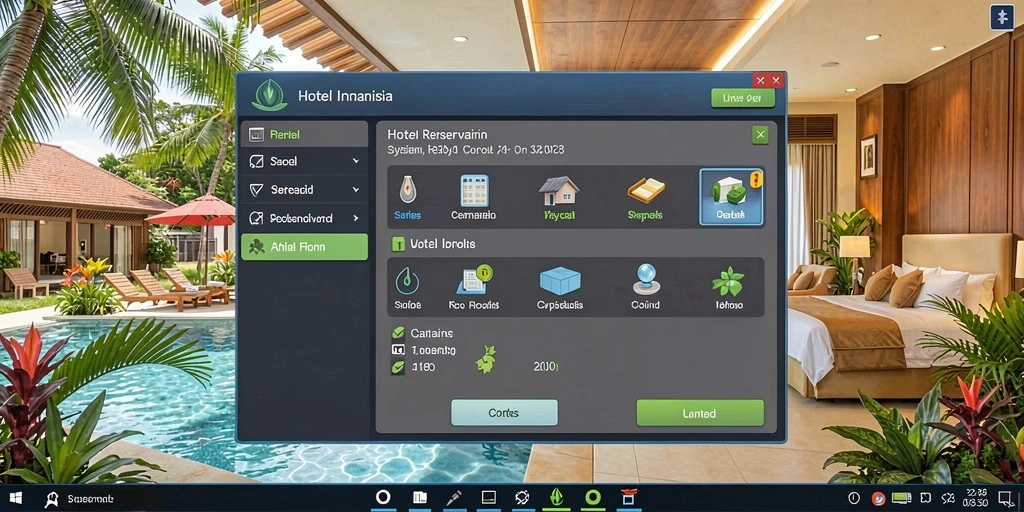Click the Cortes button

click(x=504, y=413)
